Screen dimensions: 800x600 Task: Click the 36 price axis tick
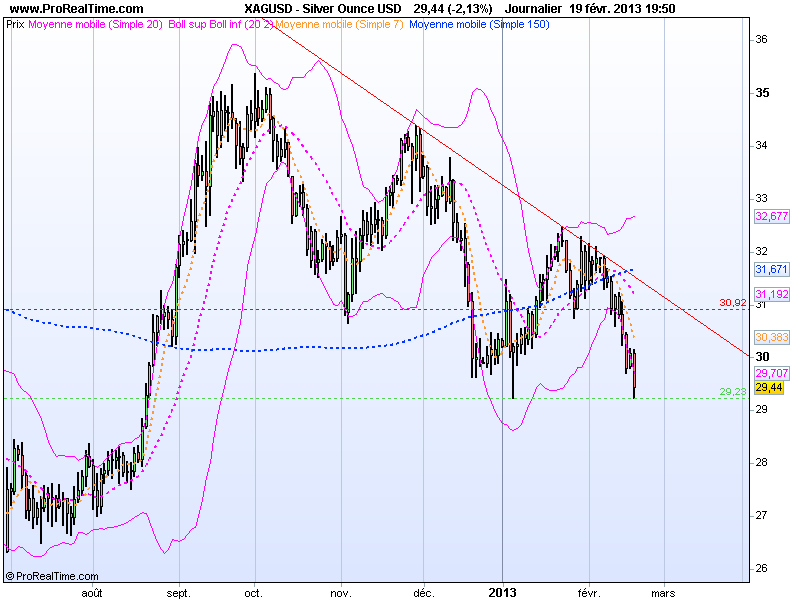coord(761,39)
